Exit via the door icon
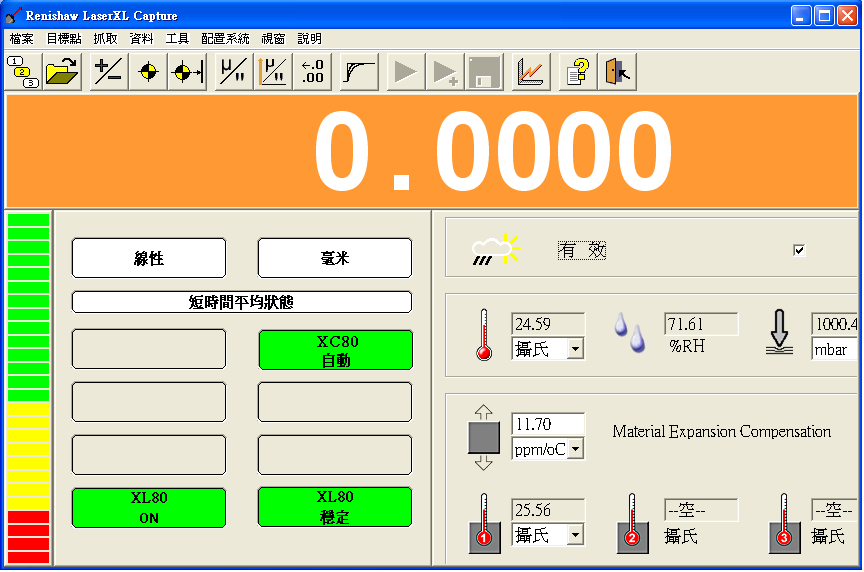Viewport: 864px width, 572px height. (617, 72)
